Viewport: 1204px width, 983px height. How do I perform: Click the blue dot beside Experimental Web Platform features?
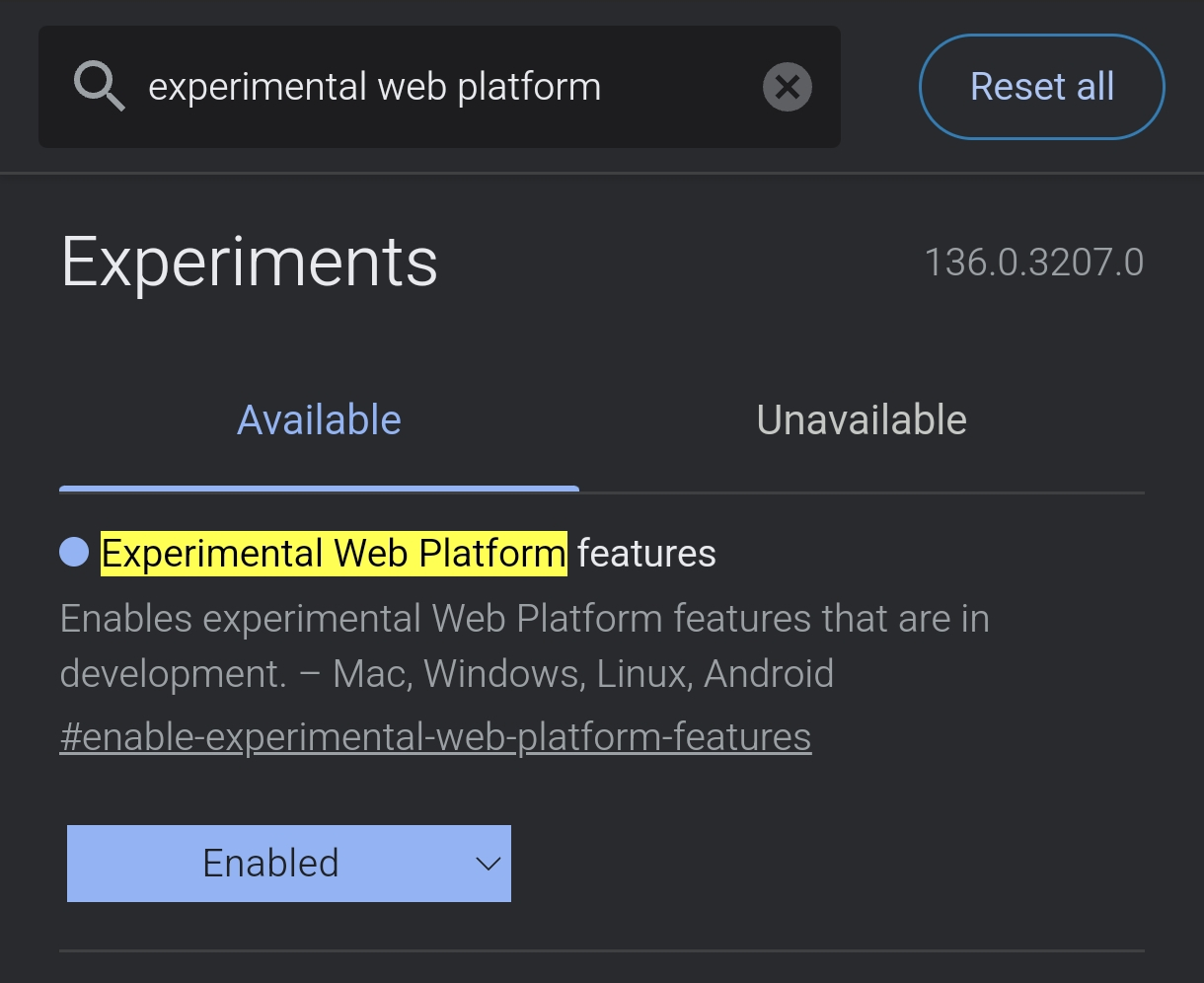pyautogui.click(x=73, y=553)
